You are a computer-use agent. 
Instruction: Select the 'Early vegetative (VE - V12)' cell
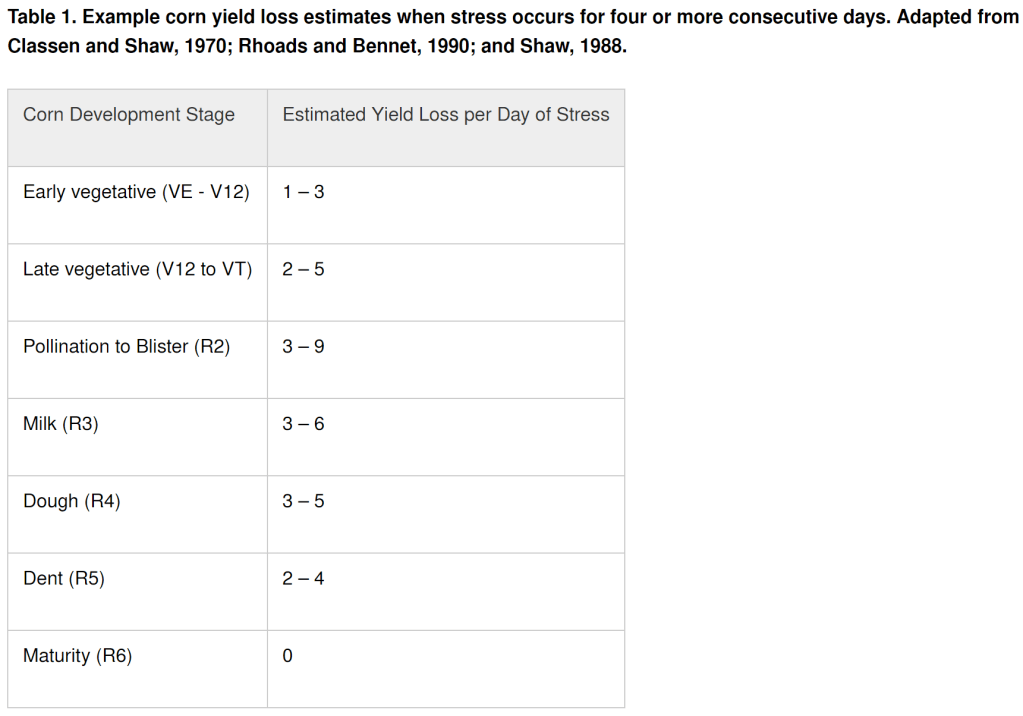(x=136, y=192)
